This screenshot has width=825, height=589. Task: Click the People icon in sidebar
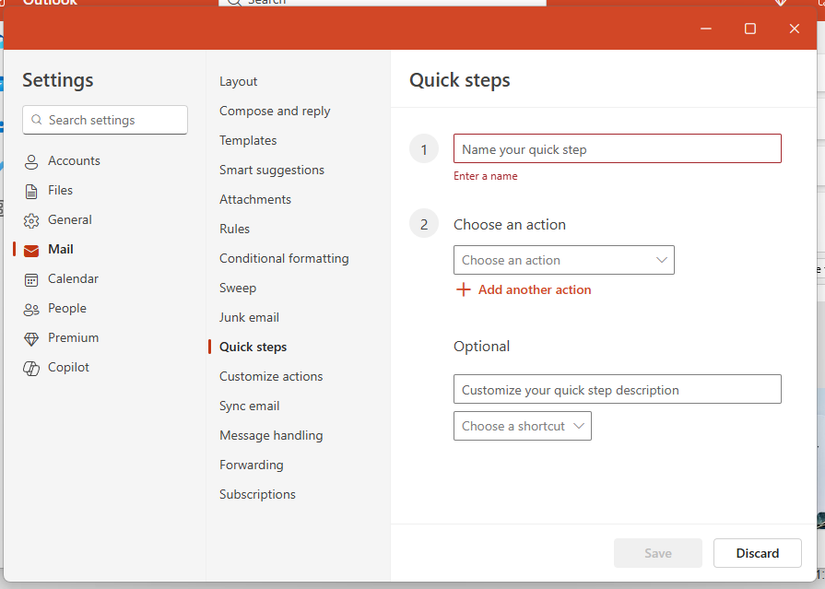point(31,309)
